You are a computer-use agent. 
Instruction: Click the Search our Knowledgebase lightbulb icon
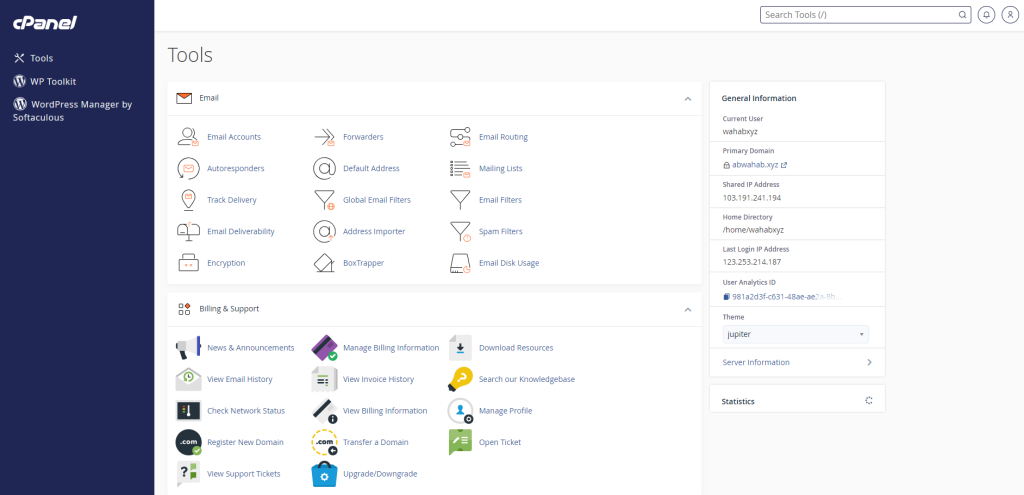(460, 379)
